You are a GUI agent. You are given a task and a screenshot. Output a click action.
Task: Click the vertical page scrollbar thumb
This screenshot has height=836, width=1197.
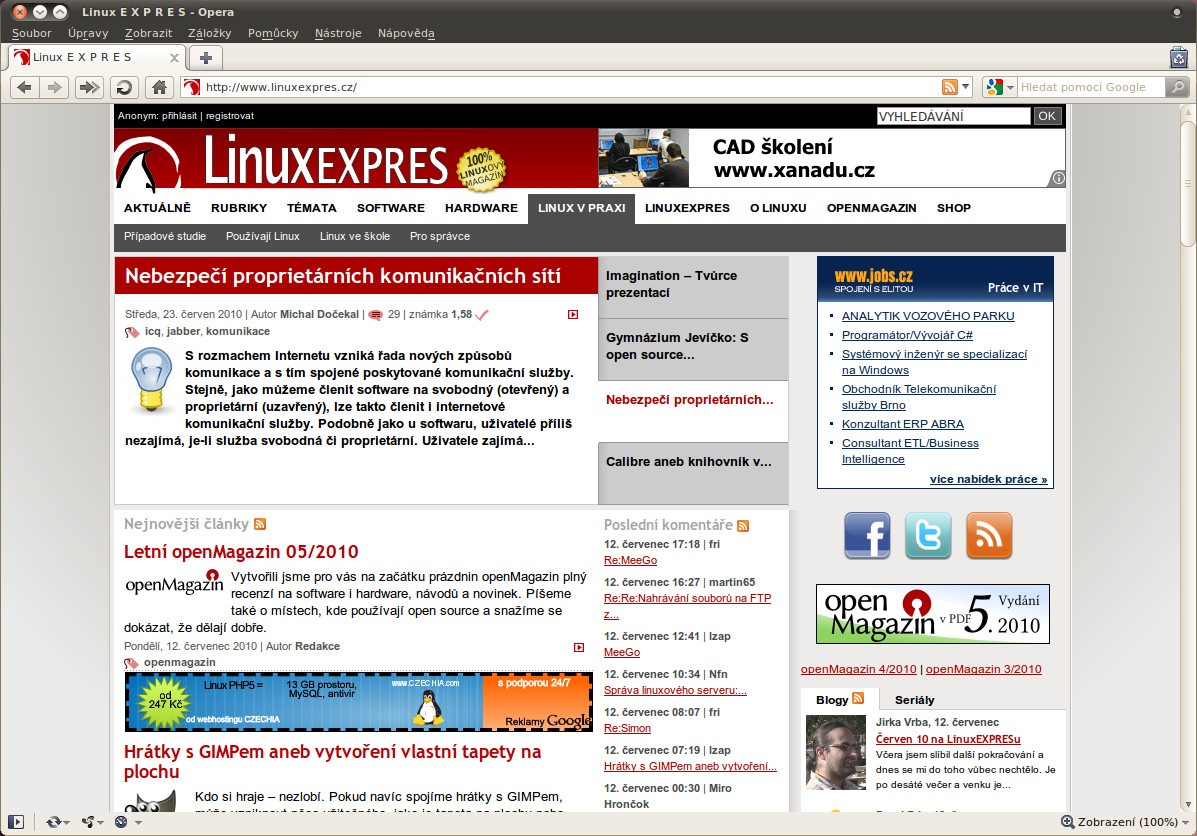pyautogui.click(x=1187, y=182)
